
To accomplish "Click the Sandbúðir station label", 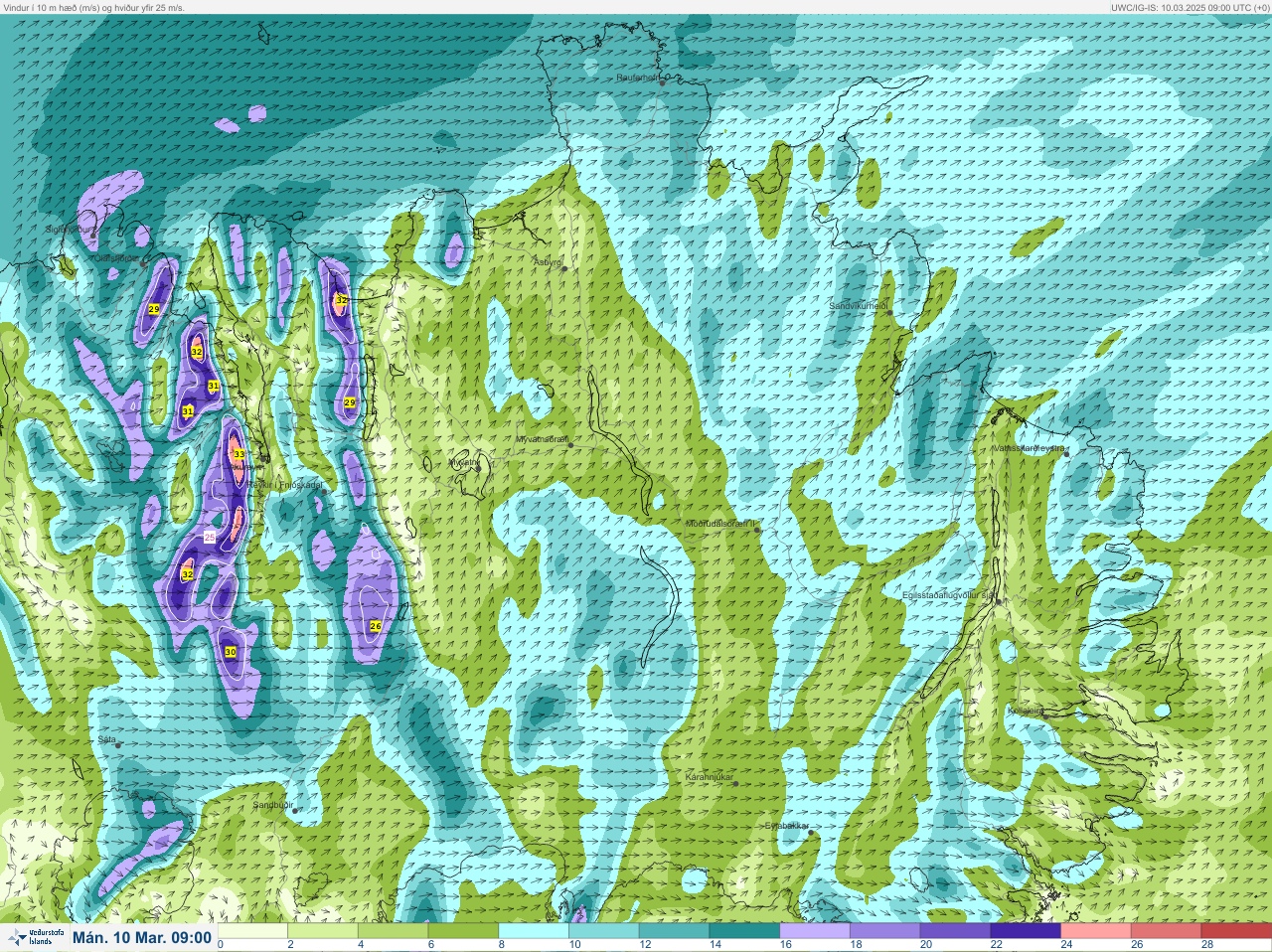I will (x=272, y=805).
